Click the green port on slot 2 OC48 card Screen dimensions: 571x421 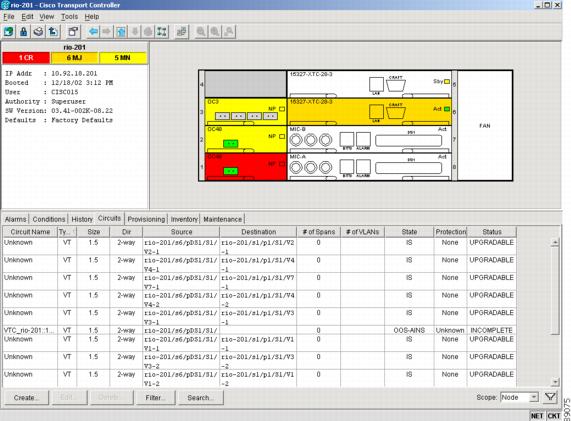pos(230,143)
